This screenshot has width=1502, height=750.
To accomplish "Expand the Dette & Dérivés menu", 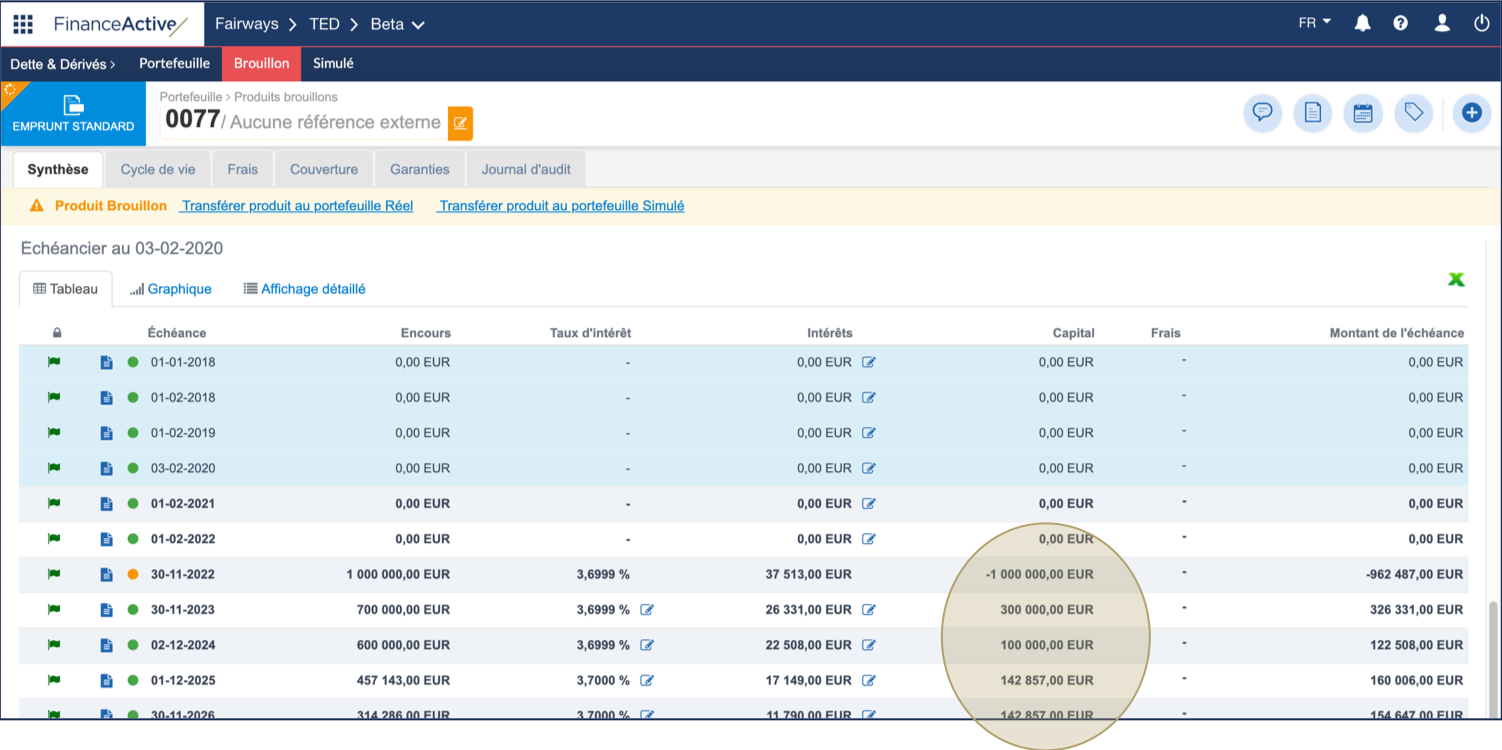I will click(64, 63).
